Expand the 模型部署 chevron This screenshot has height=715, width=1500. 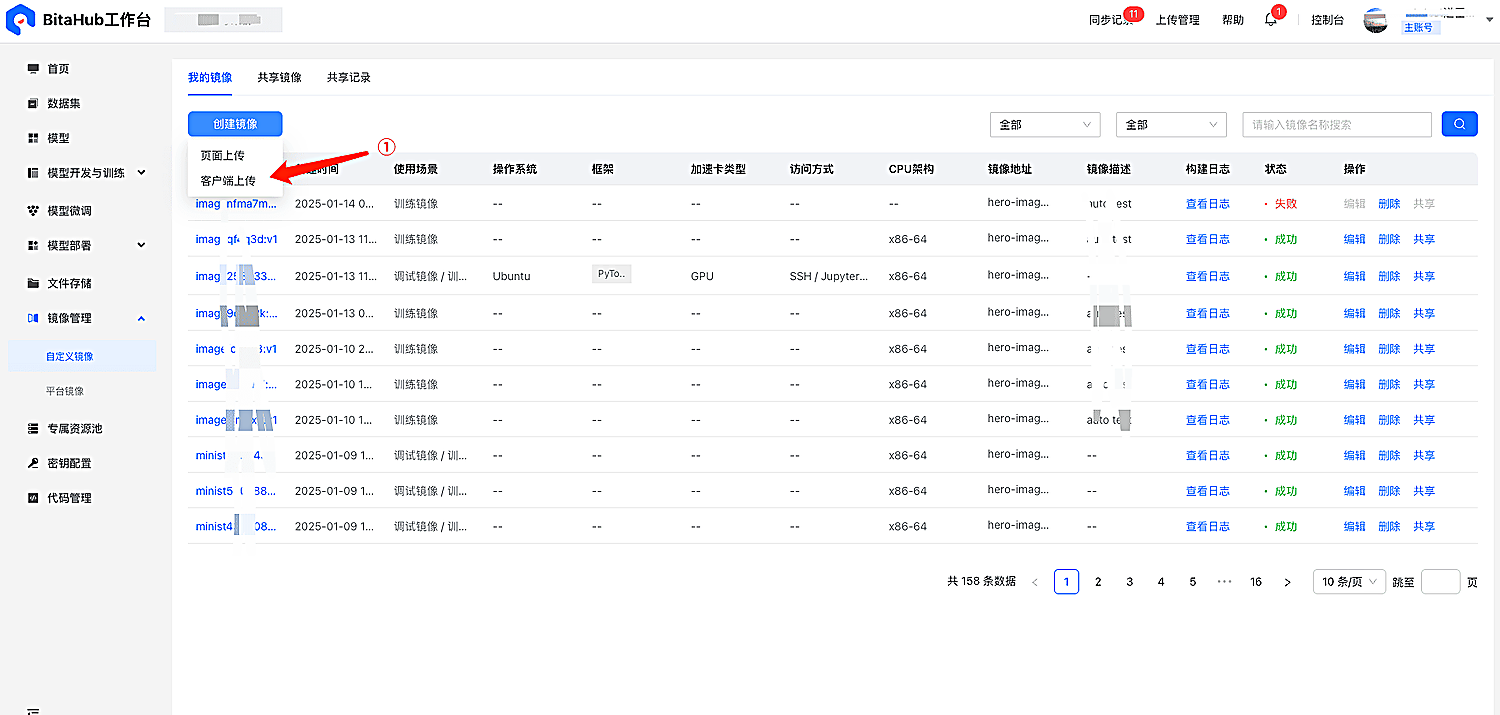[x=141, y=245]
